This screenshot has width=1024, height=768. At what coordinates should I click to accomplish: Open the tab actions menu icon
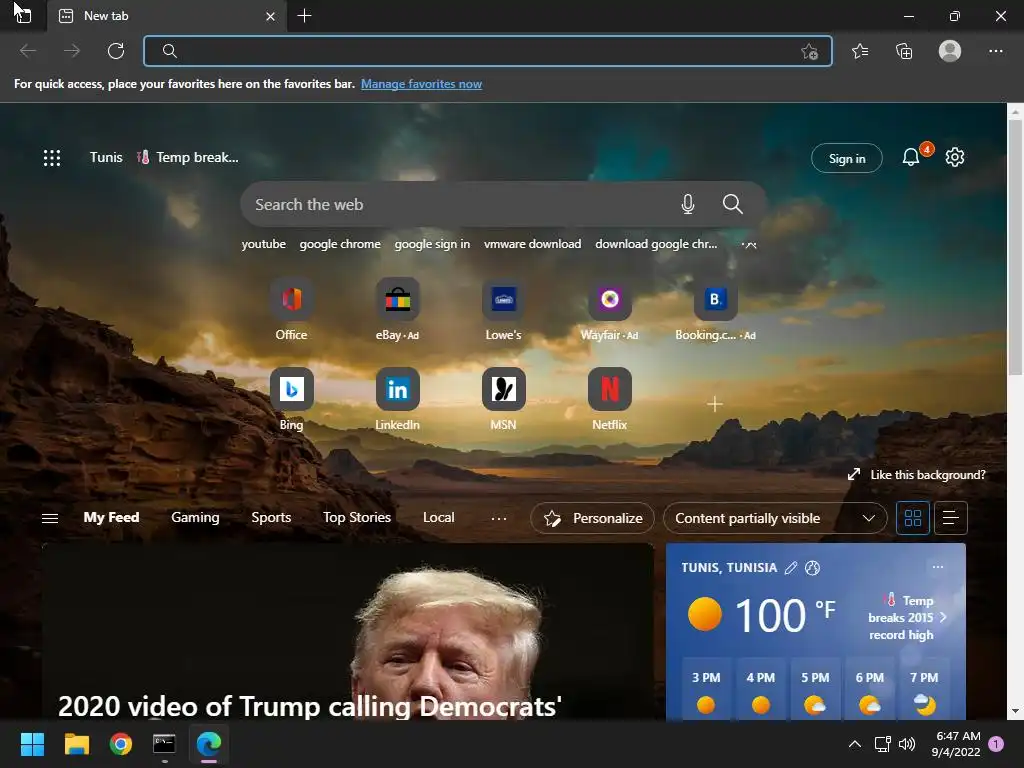pos(23,16)
